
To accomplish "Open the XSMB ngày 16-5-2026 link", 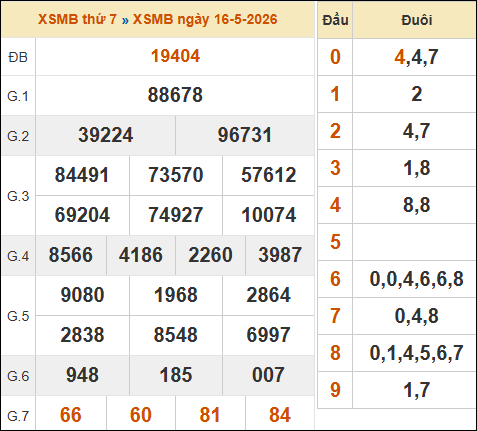I will (x=205, y=19).
